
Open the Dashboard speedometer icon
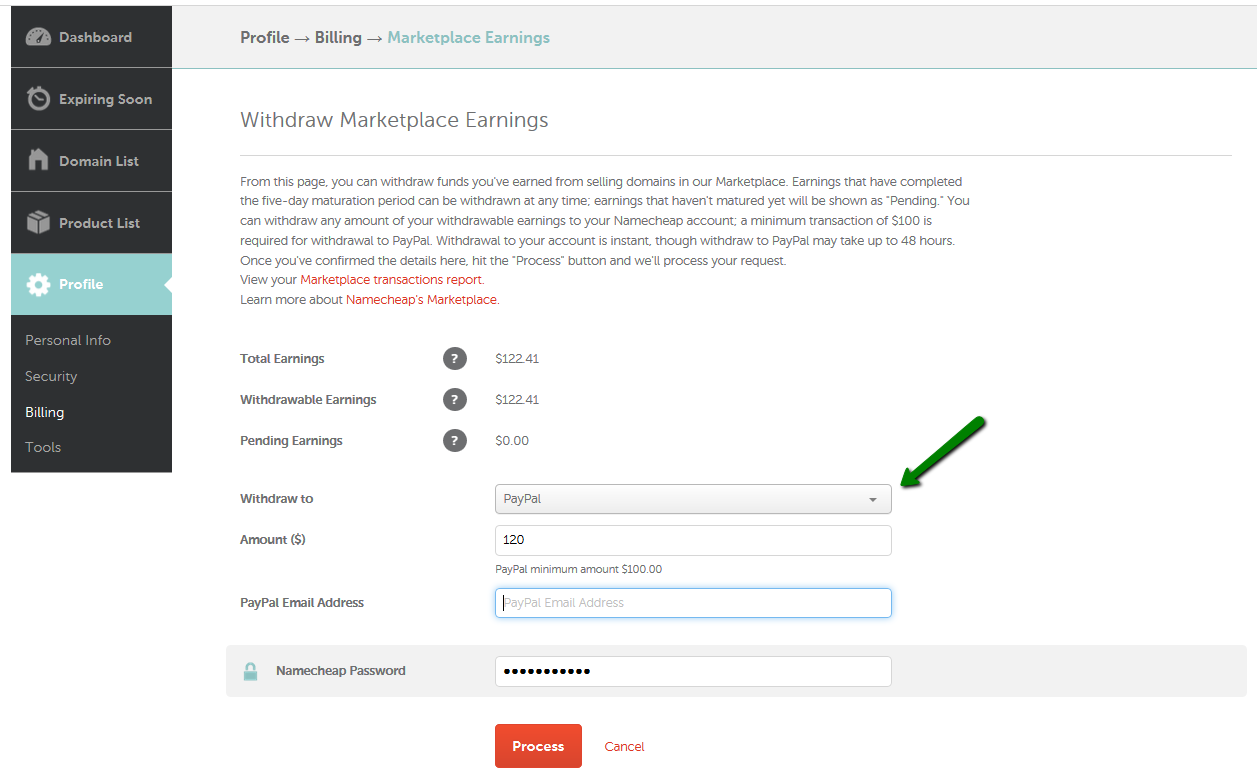38,37
